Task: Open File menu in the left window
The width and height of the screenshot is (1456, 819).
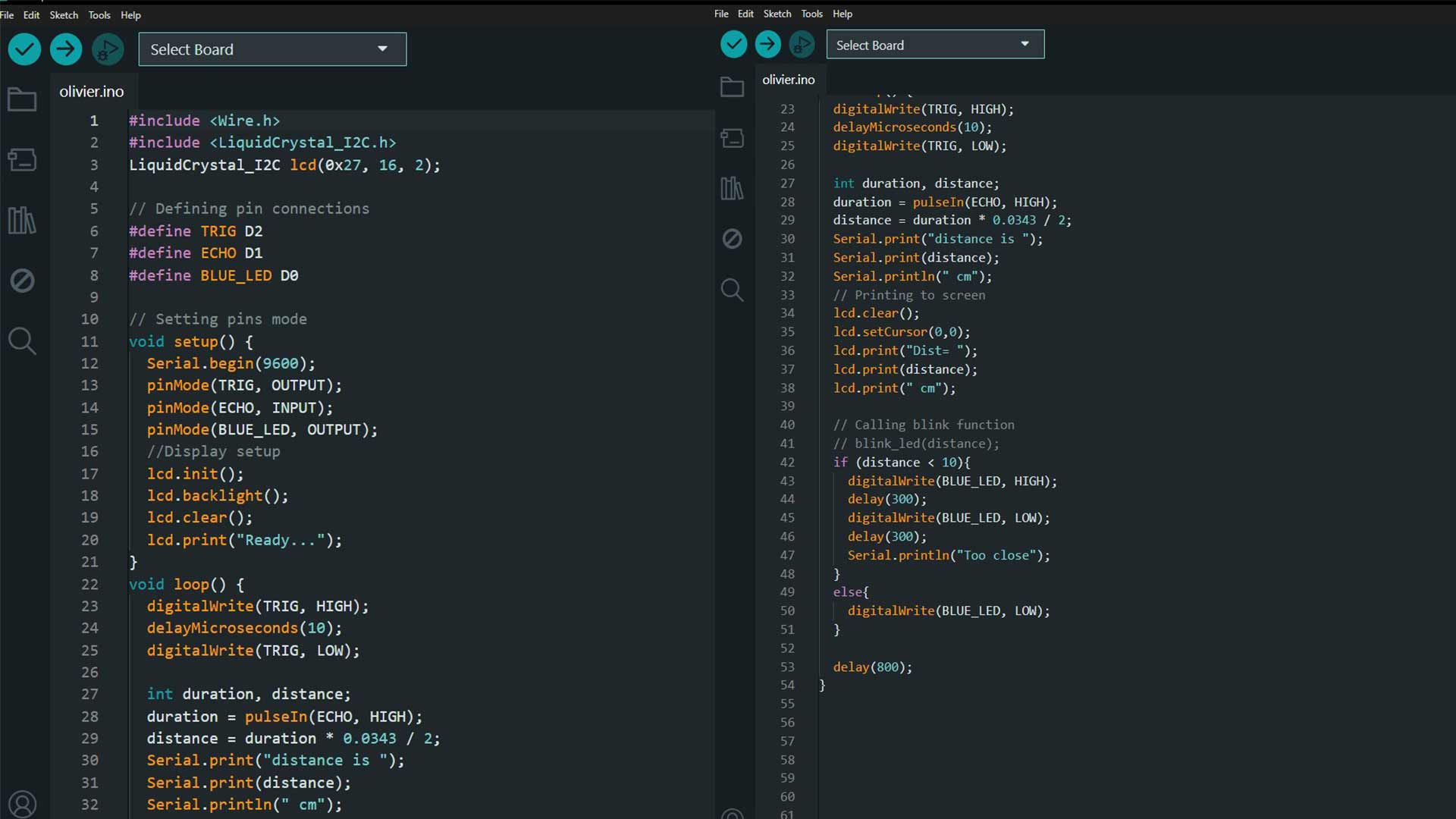Action: coord(7,15)
